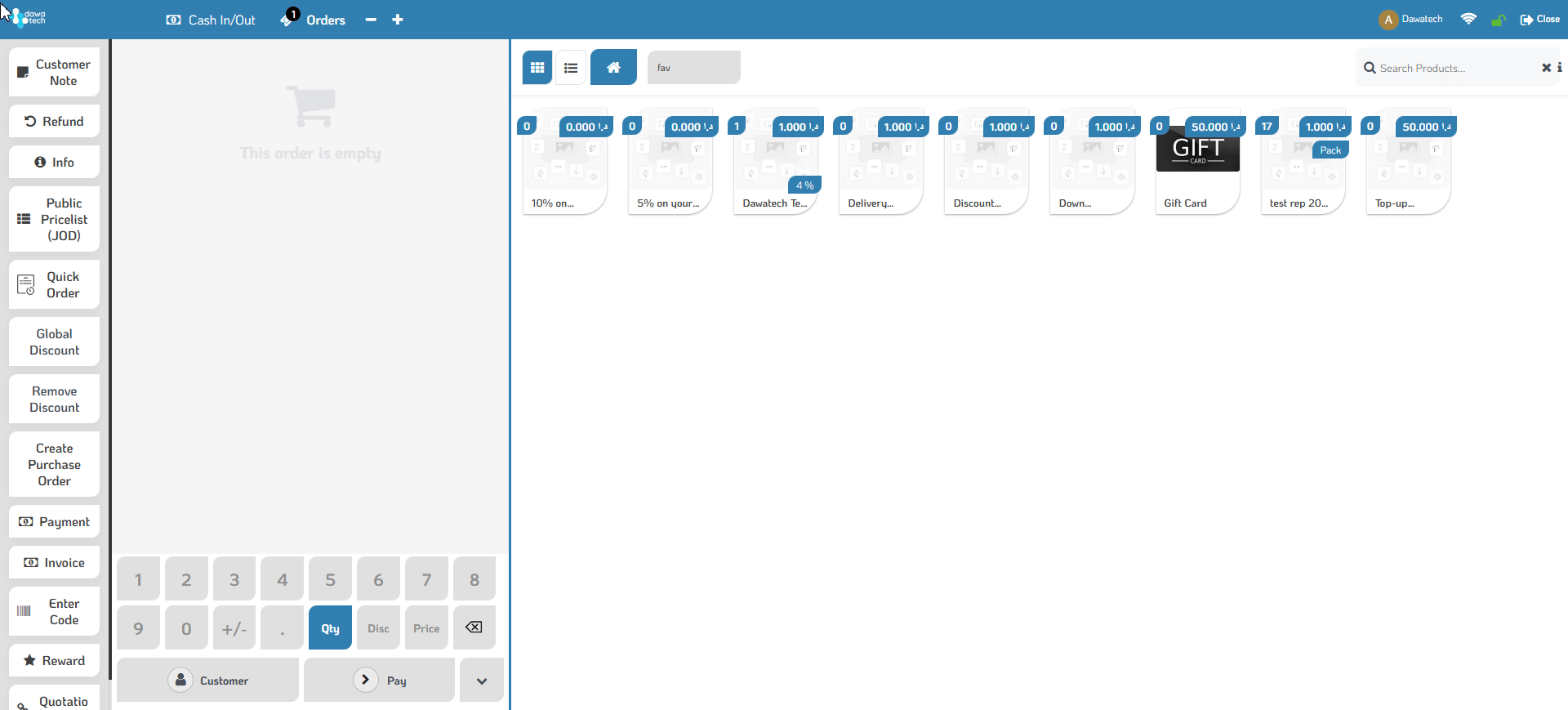The height and width of the screenshot is (710, 1568).
Task: Tap numpad key 8
Action: [x=474, y=579]
